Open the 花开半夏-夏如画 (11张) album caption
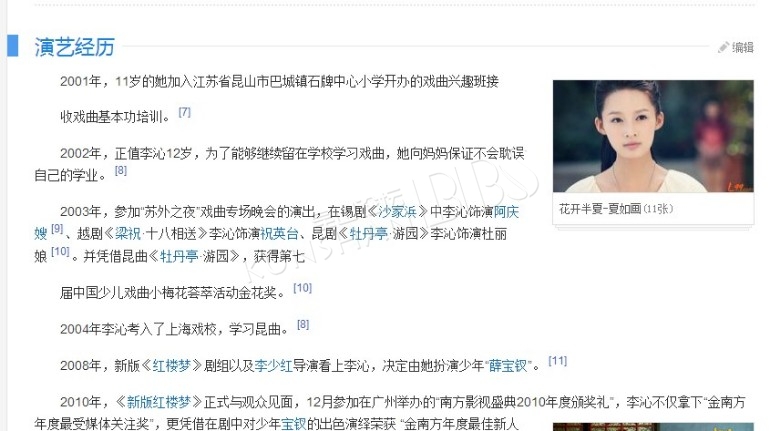Image resolution: width=780 pixels, height=431 pixels. pos(616,209)
